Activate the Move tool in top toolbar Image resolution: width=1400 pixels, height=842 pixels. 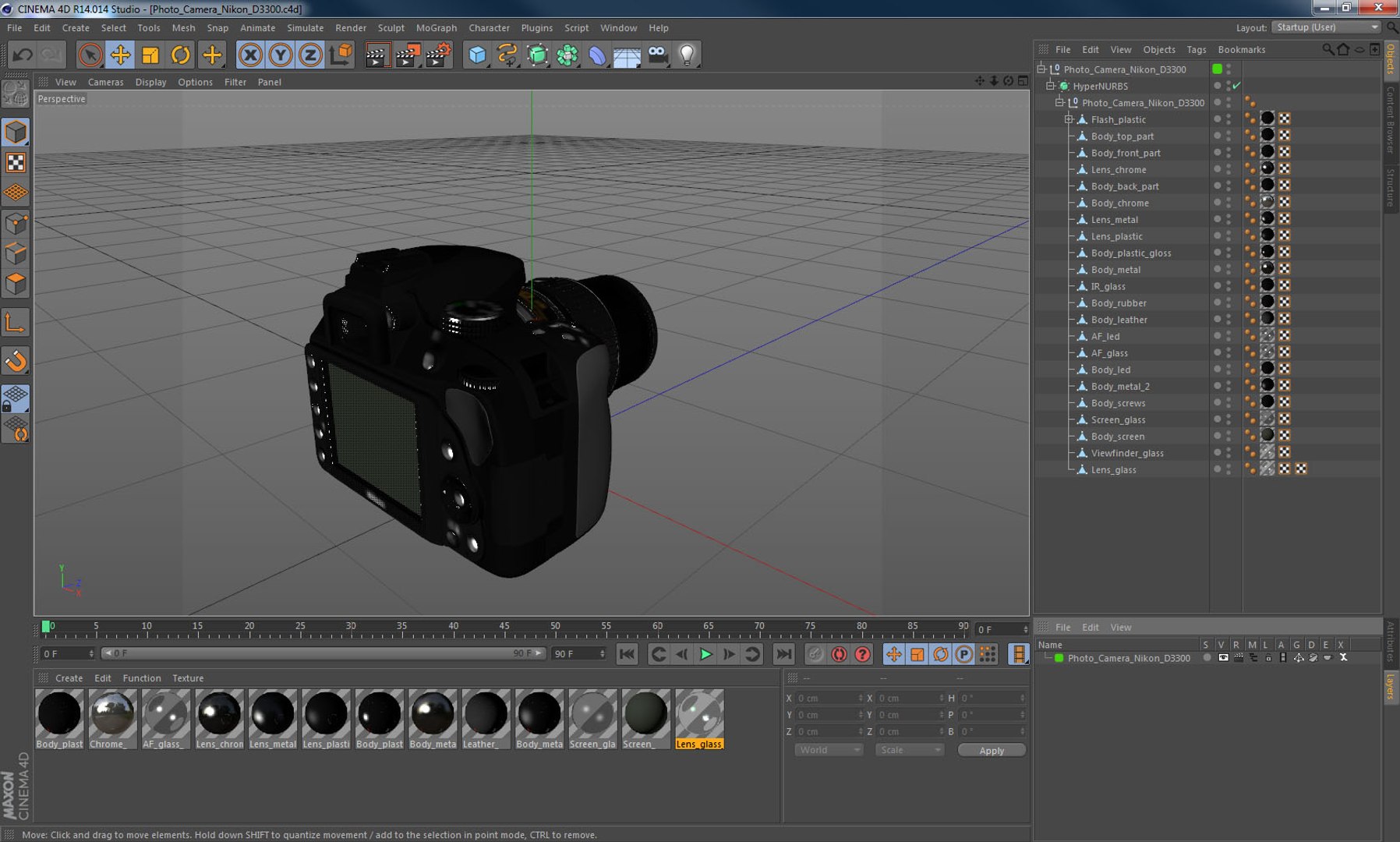coord(120,55)
